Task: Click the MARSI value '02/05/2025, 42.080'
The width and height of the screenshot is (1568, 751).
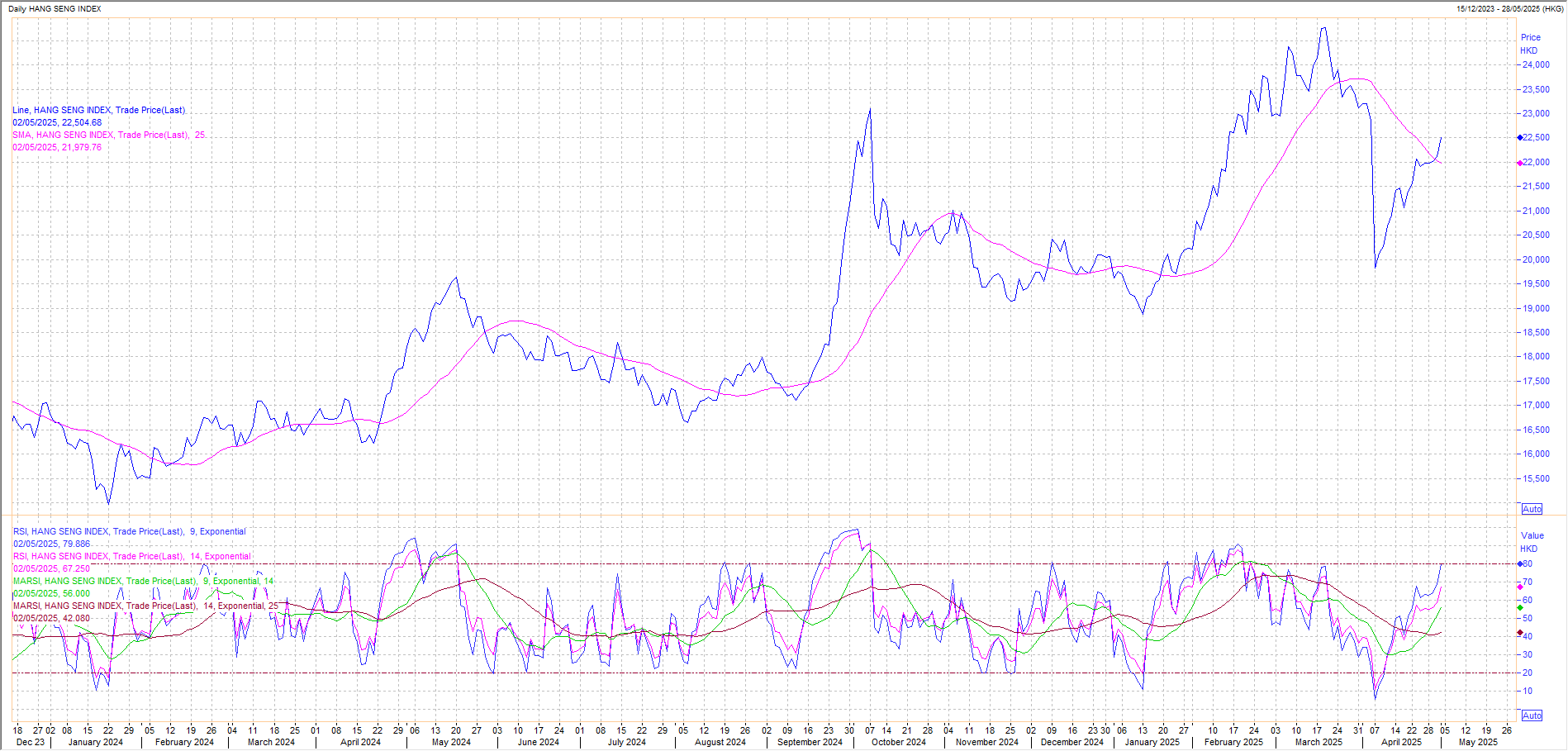Action: (x=51, y=618)
